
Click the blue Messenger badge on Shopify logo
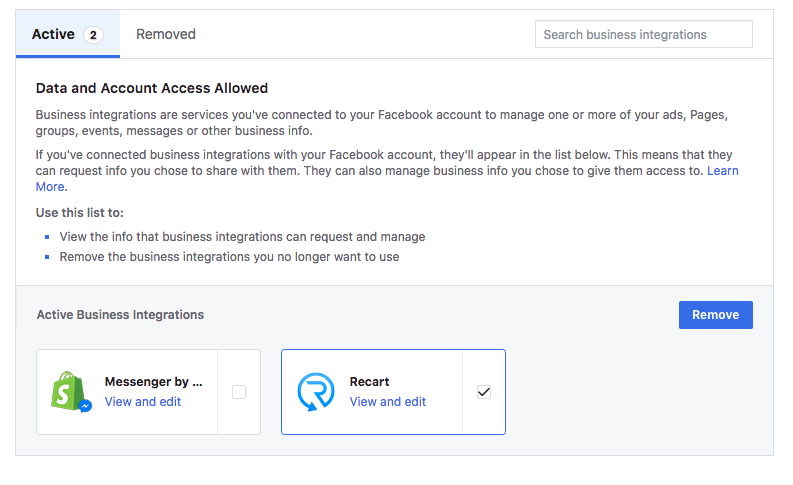point(85,406)
